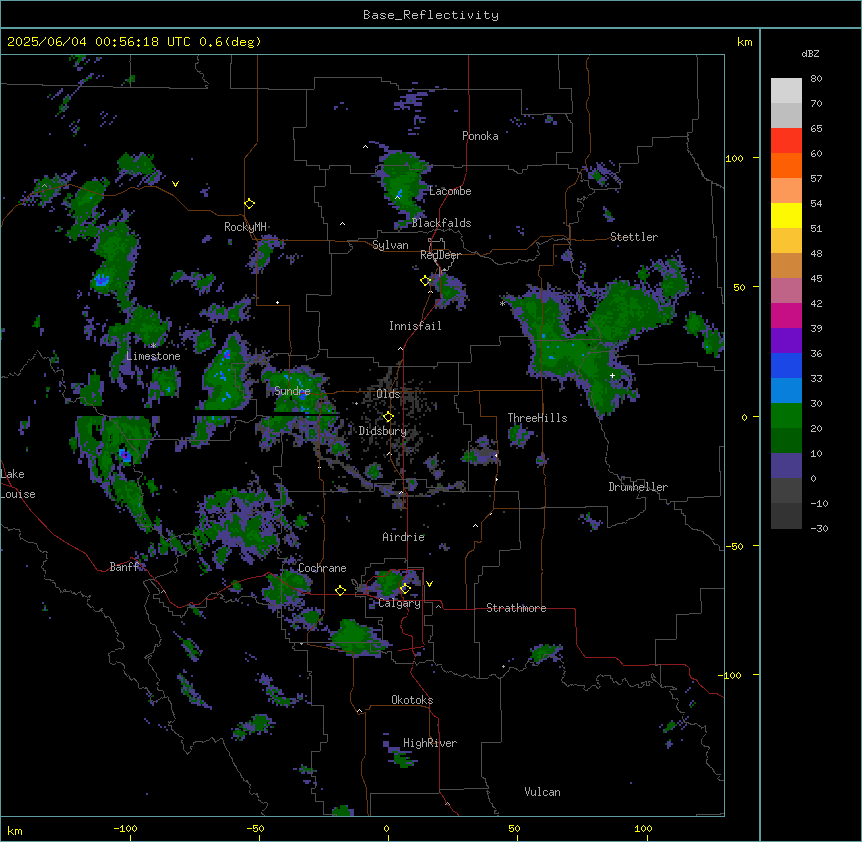Click the Ponoka city label

[480, 136]
